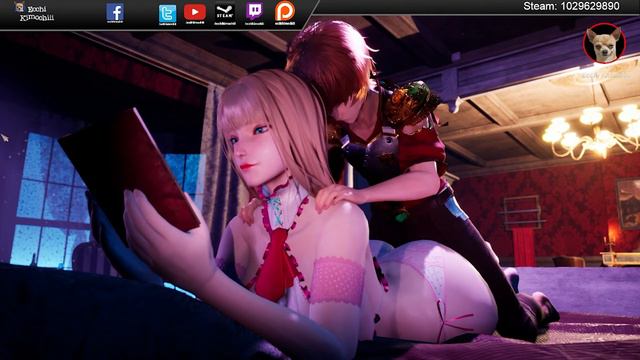The height and width of the screenshot is (360, 640).
Task: Click the Ecchi Kimochiii channel logo
Action: click(x=34, y=12)
